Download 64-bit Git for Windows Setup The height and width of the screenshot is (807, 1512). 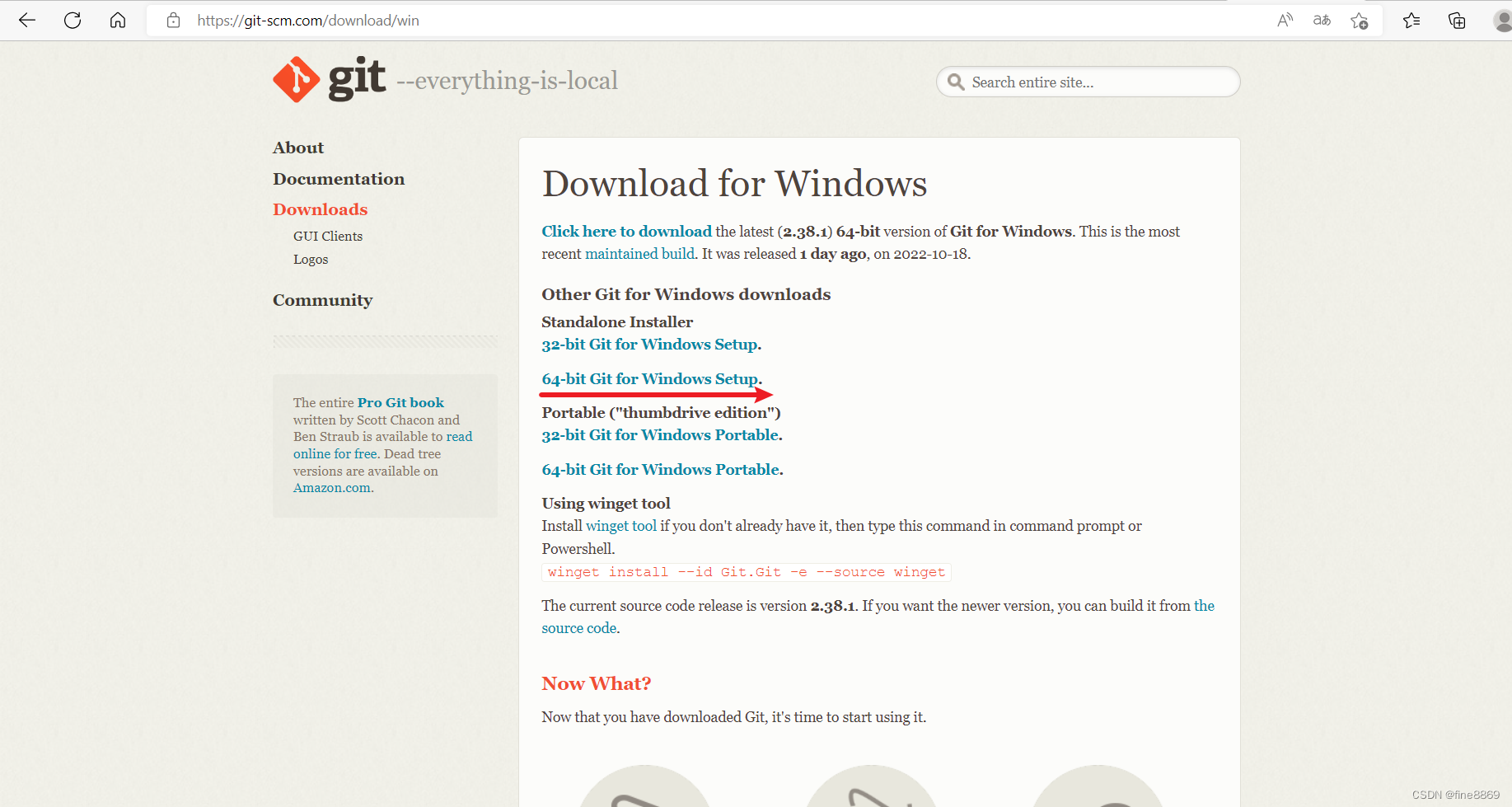(650, 379)
